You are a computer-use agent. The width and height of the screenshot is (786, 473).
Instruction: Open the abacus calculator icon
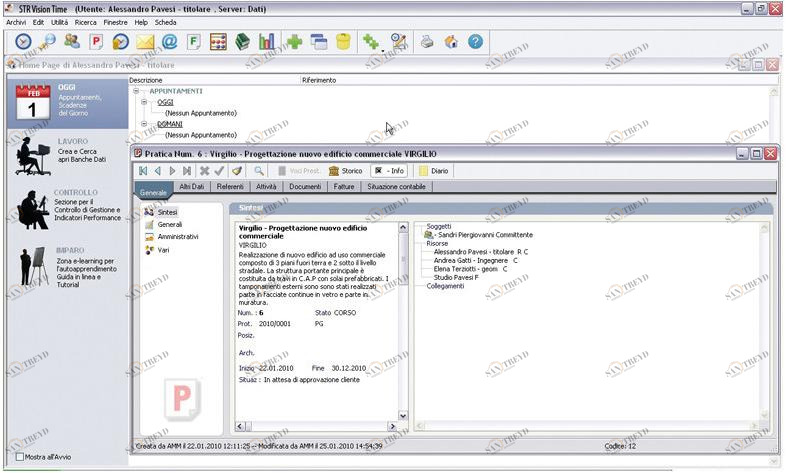pos(218,42)
